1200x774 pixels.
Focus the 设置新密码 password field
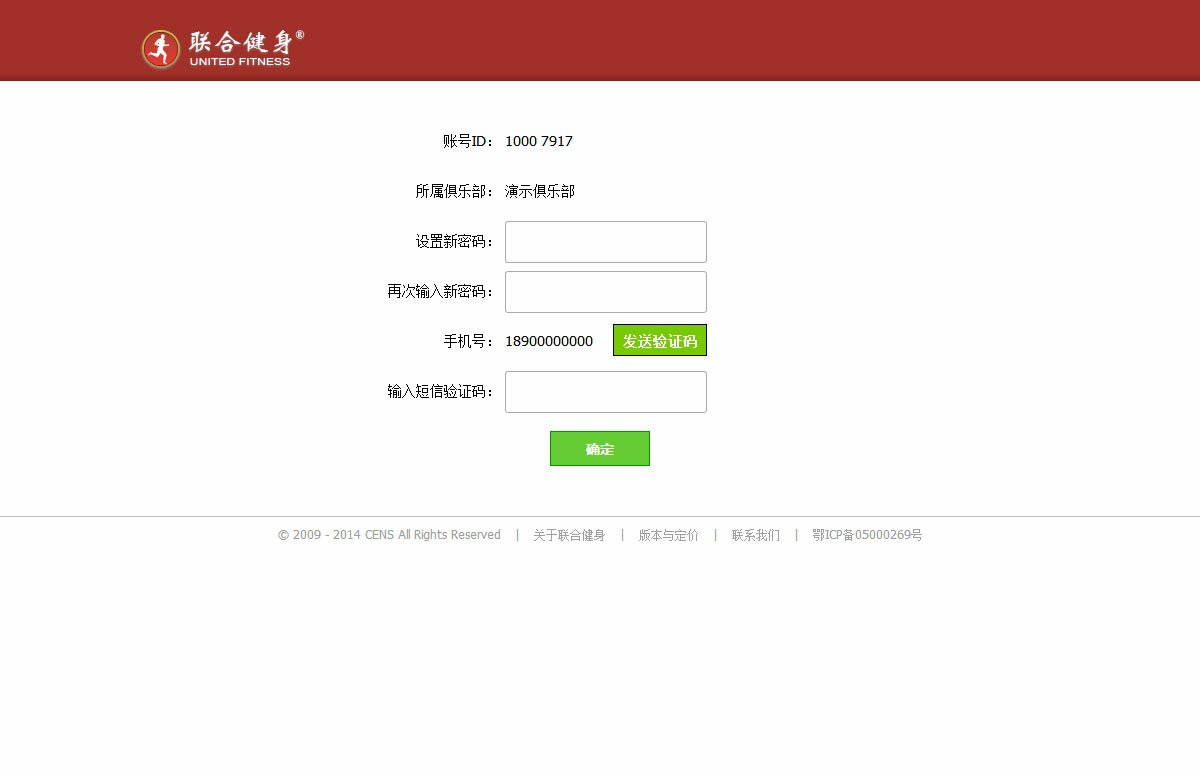605,242
